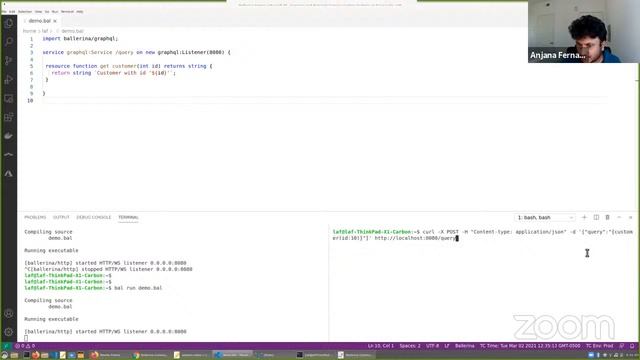Click the errors and warnings status counter

(25, 346)
